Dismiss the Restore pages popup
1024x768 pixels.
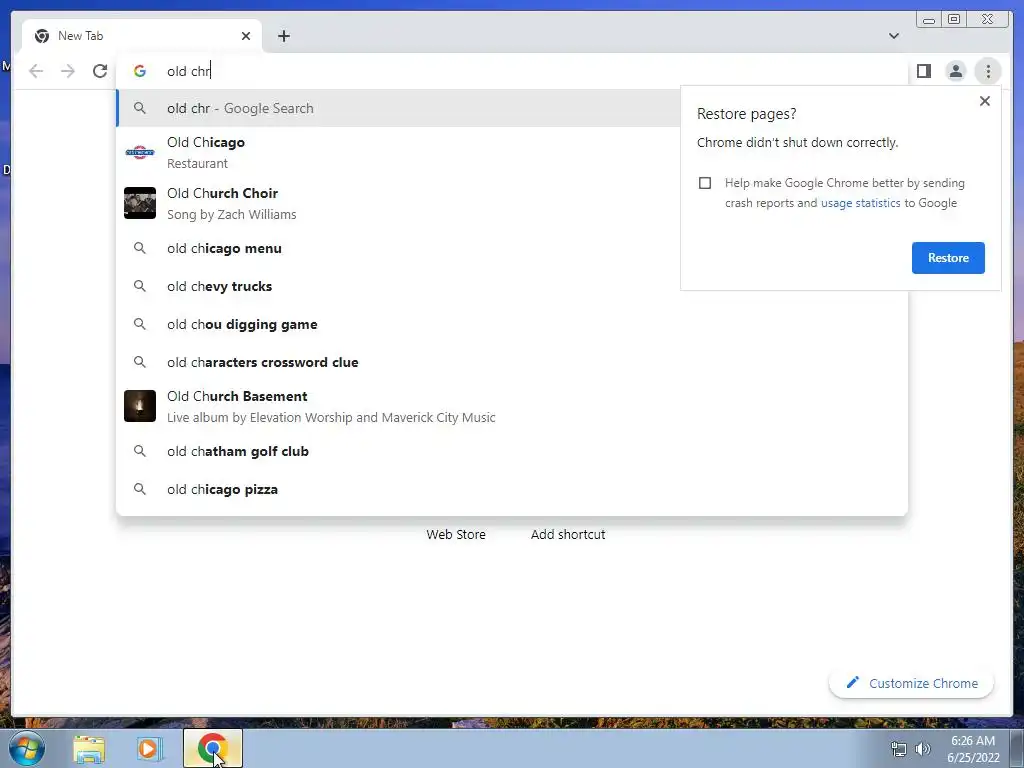click(x=985, y=101)
